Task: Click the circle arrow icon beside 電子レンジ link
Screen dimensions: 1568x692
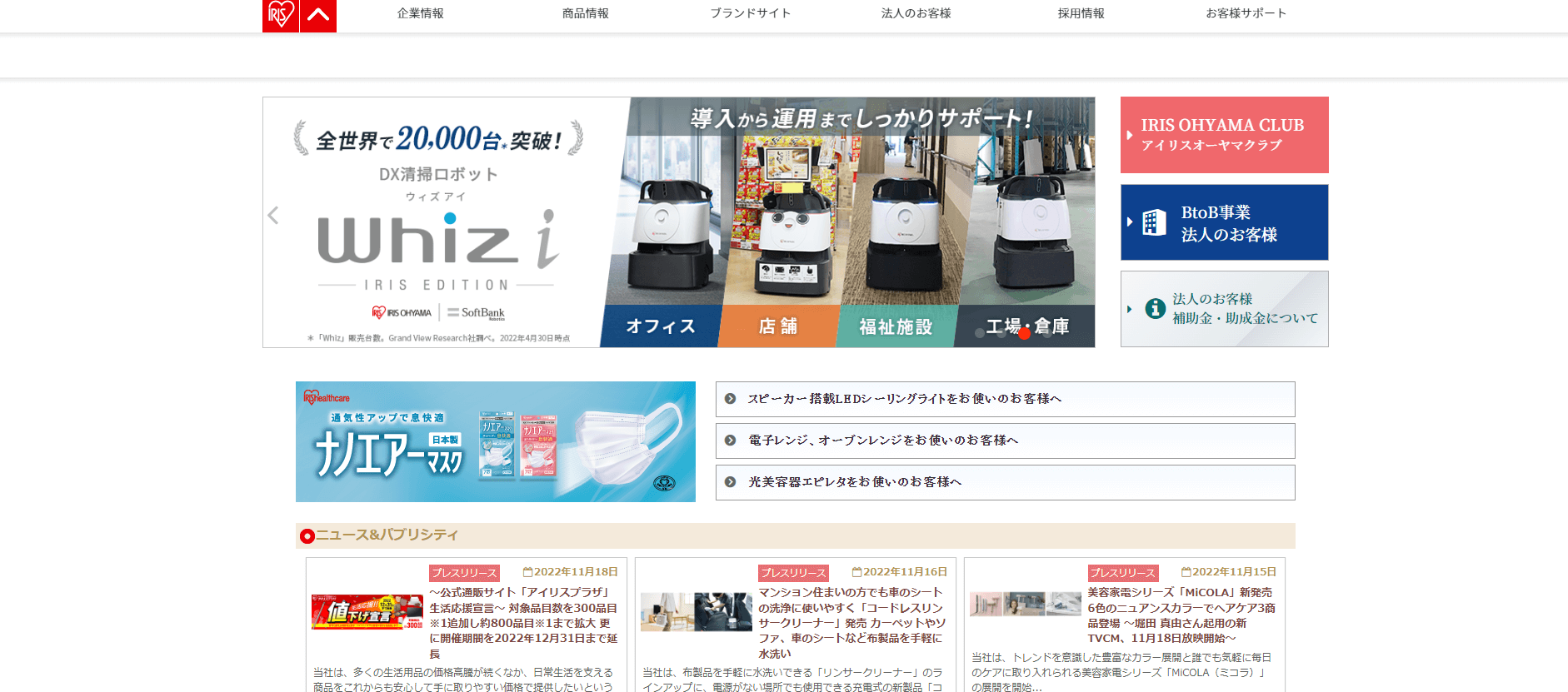Action: click(730, 441)
